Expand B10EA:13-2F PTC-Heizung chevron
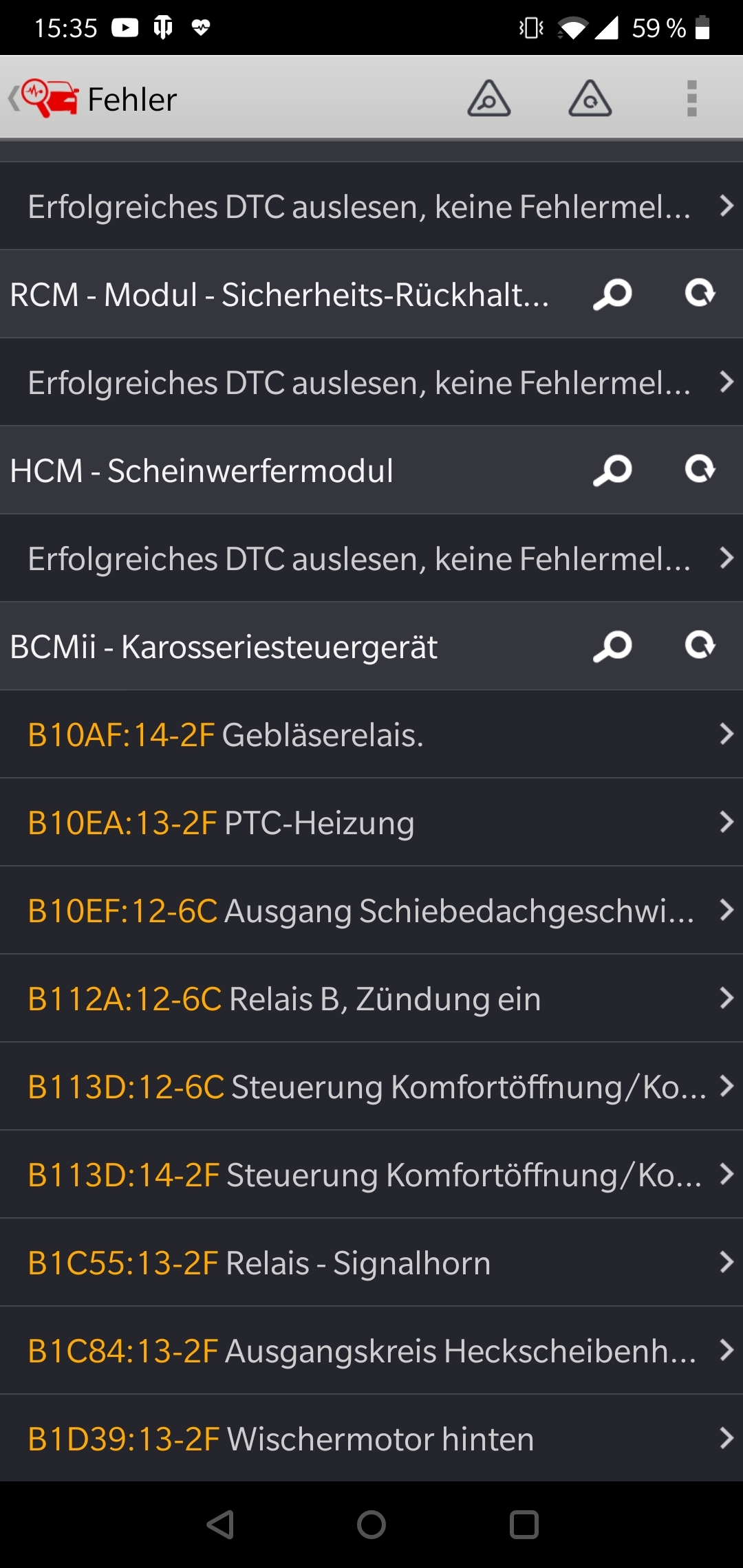 point(726,822)
